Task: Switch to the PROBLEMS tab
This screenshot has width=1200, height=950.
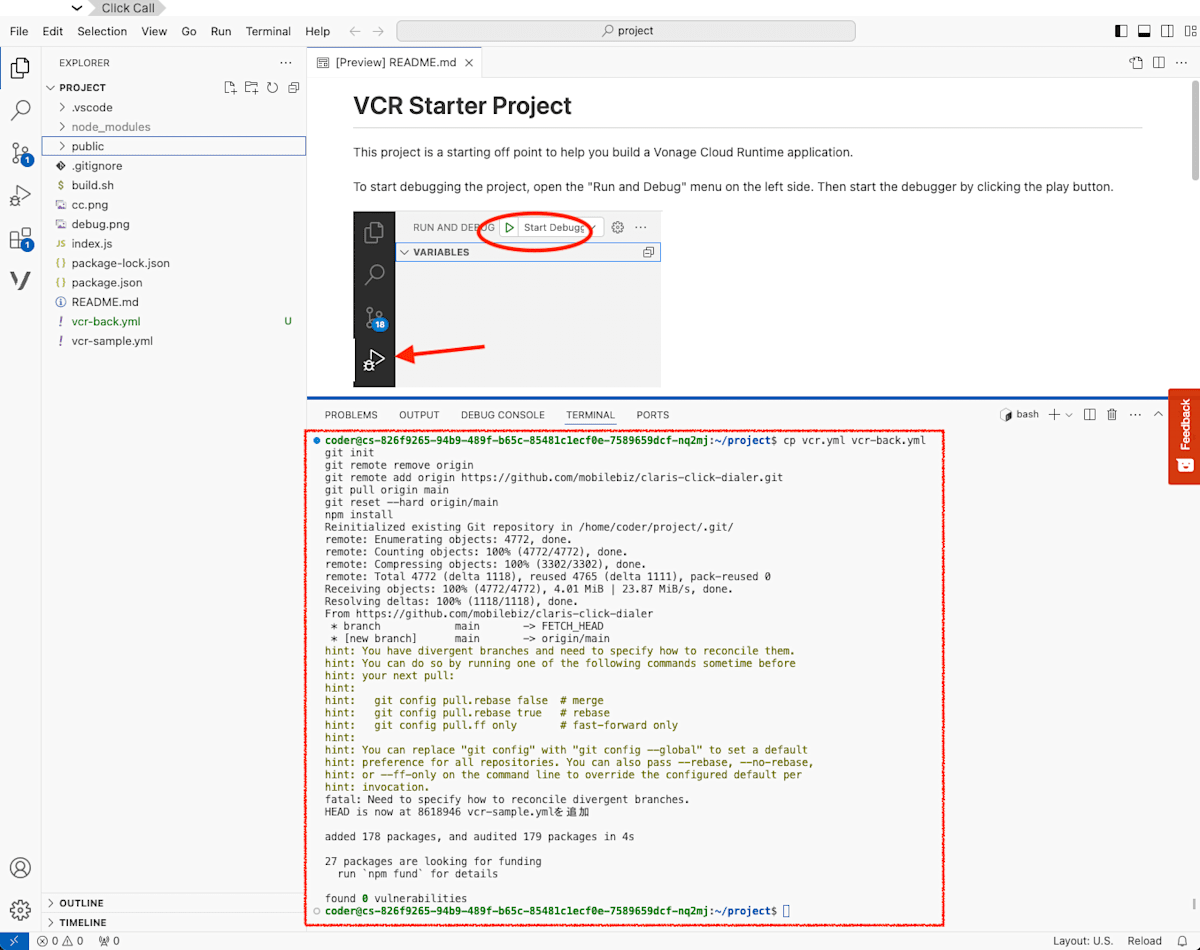Action: 351,415
